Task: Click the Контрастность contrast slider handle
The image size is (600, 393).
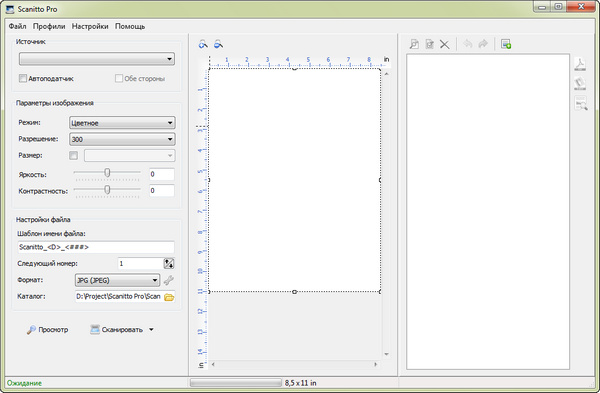Action: [x=108, y=189]
